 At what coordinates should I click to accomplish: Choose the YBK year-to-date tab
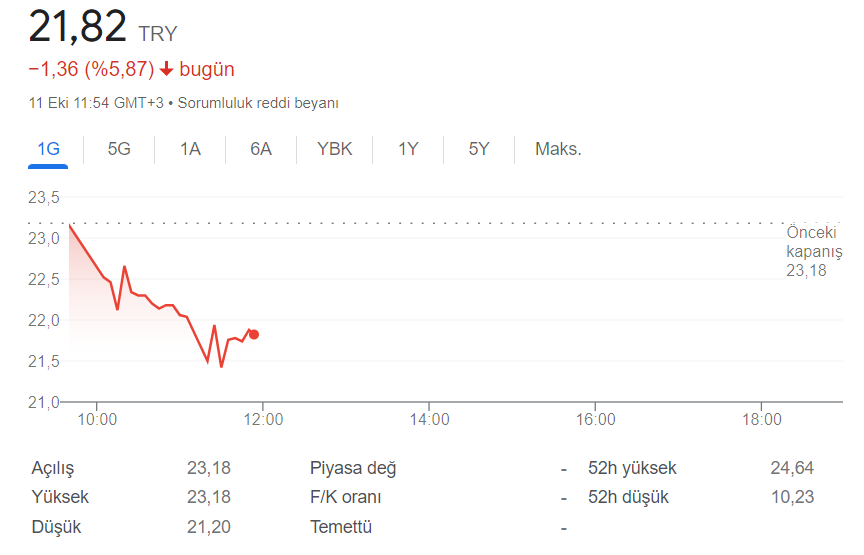(334, 149)
